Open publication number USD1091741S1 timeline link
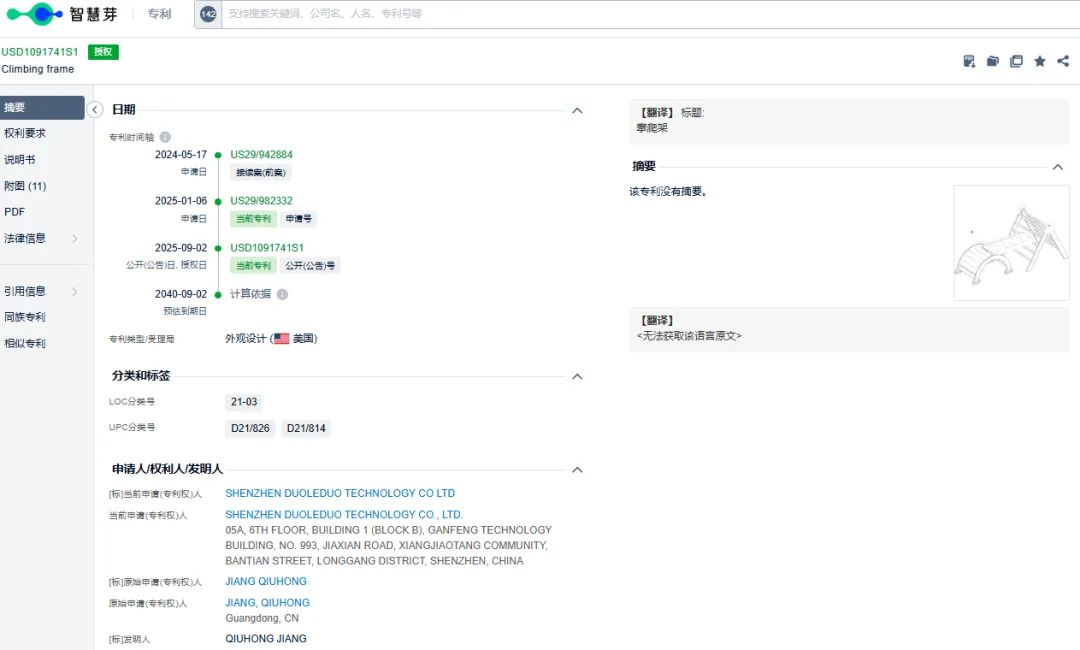This screenshot has width=1080, height=650. point(267,247)
